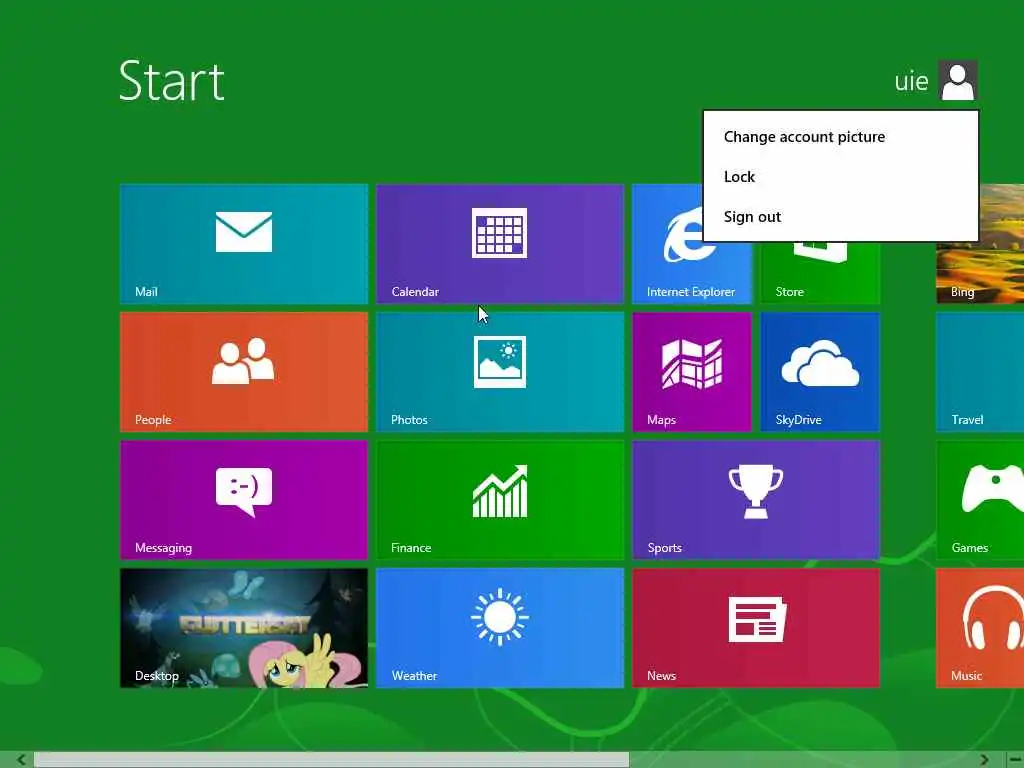This screenshot has width=1024, height=768.
Task: Open the Finance tile
Action: (x=500, y=500)
